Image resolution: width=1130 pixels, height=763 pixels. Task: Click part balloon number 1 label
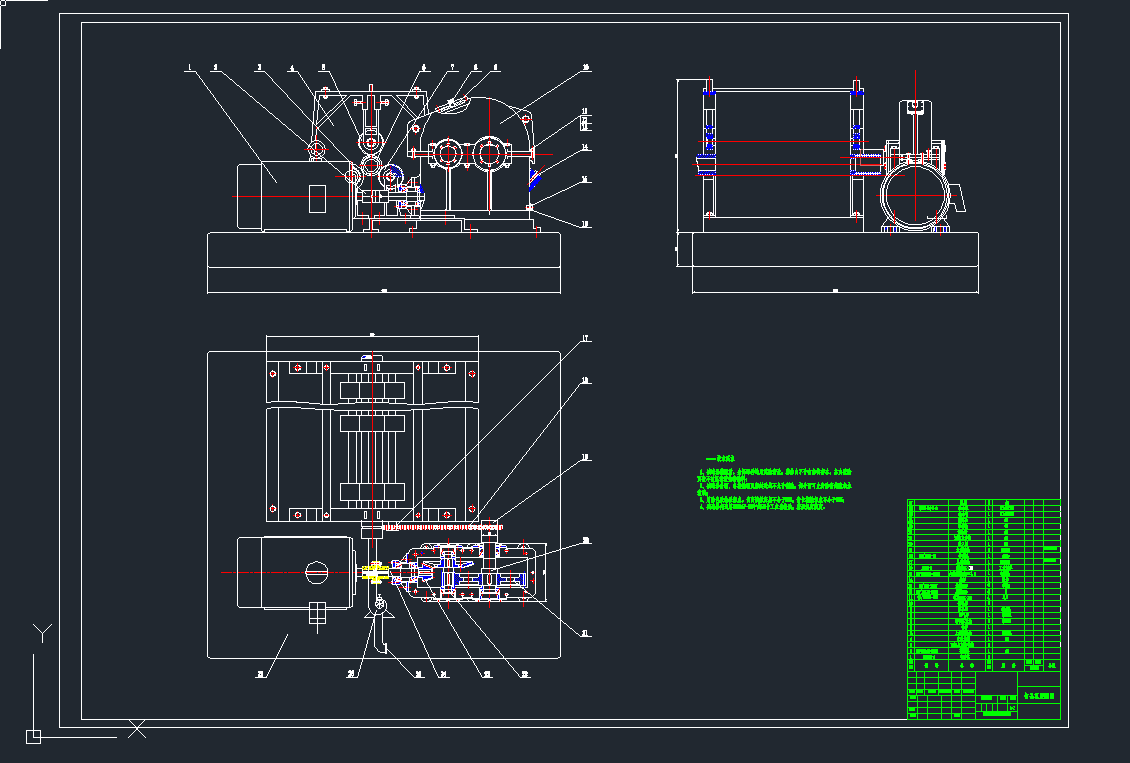tap(187, 68)
